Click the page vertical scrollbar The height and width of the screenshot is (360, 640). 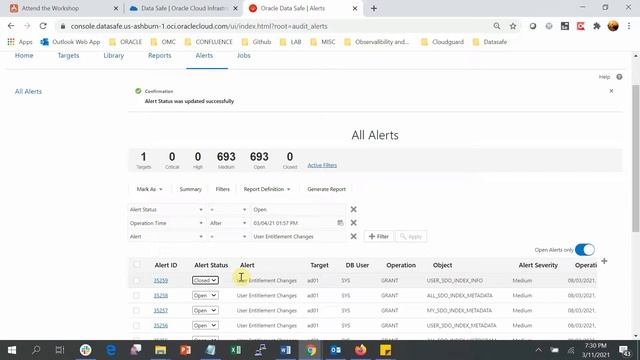[x=636, y=159]
